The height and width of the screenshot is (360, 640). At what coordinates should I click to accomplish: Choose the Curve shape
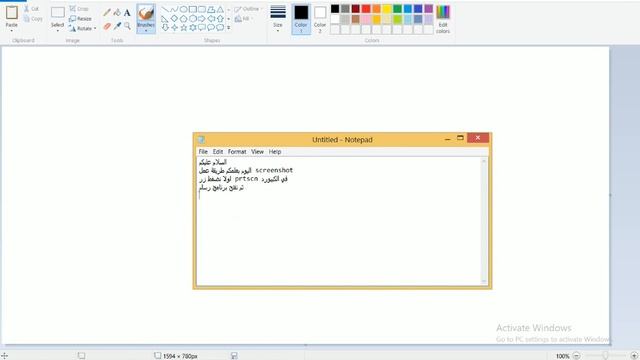(174, 9)
